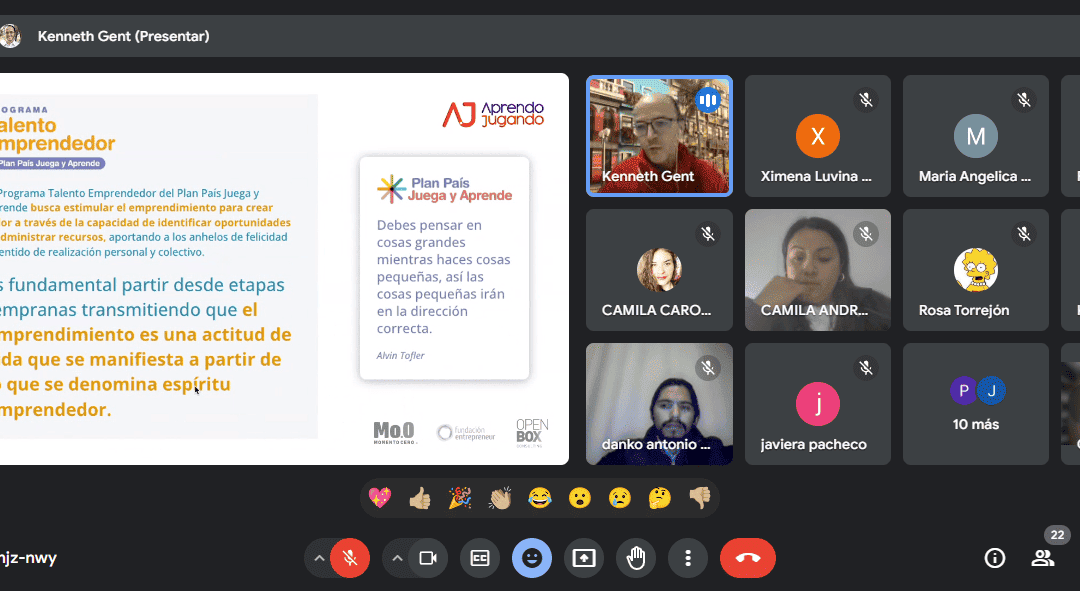The image size is (1080, 591).
Task: Send thumbs down reaction
Action: pyautogui.click(x=700, y=497)
